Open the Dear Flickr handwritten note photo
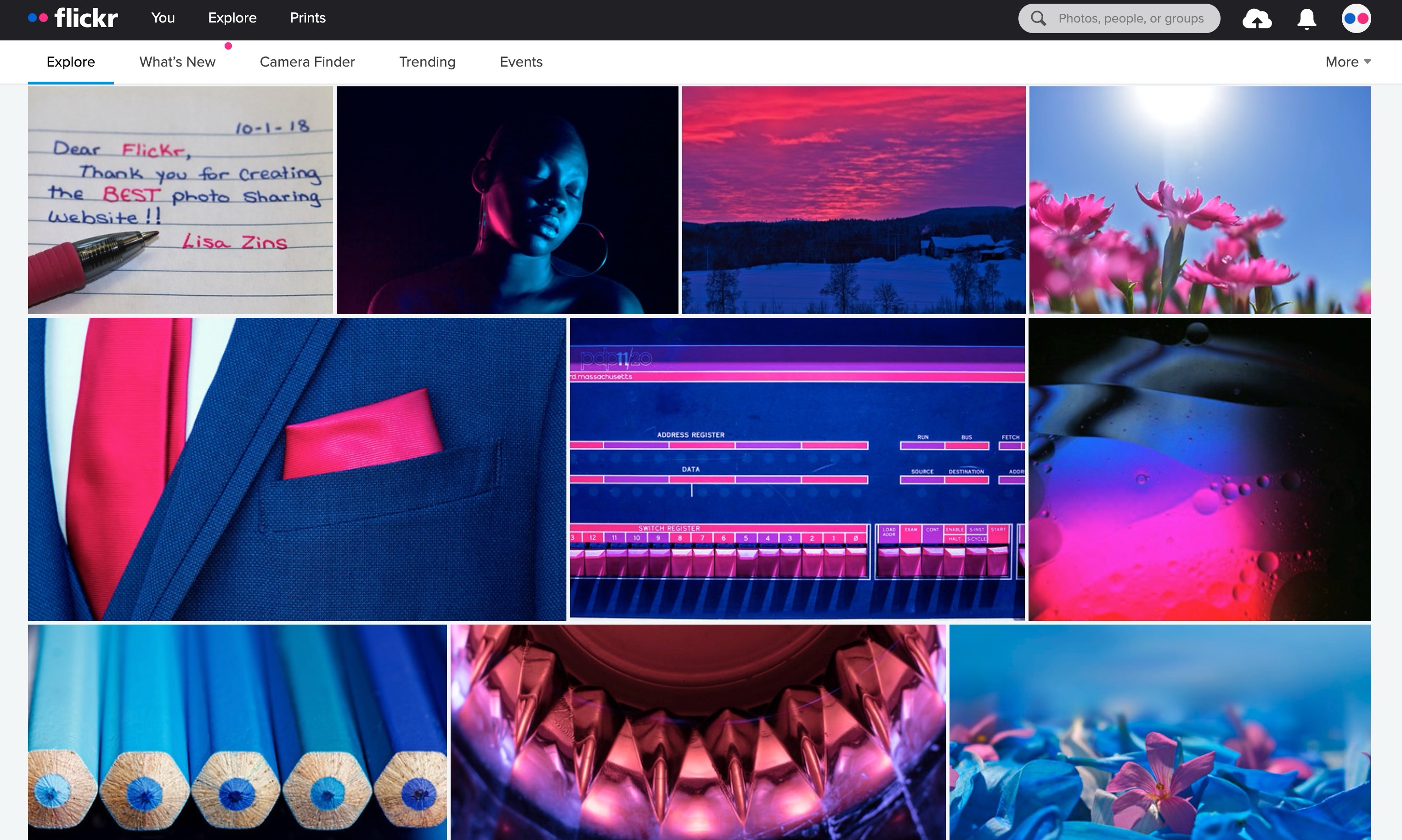 180,200
